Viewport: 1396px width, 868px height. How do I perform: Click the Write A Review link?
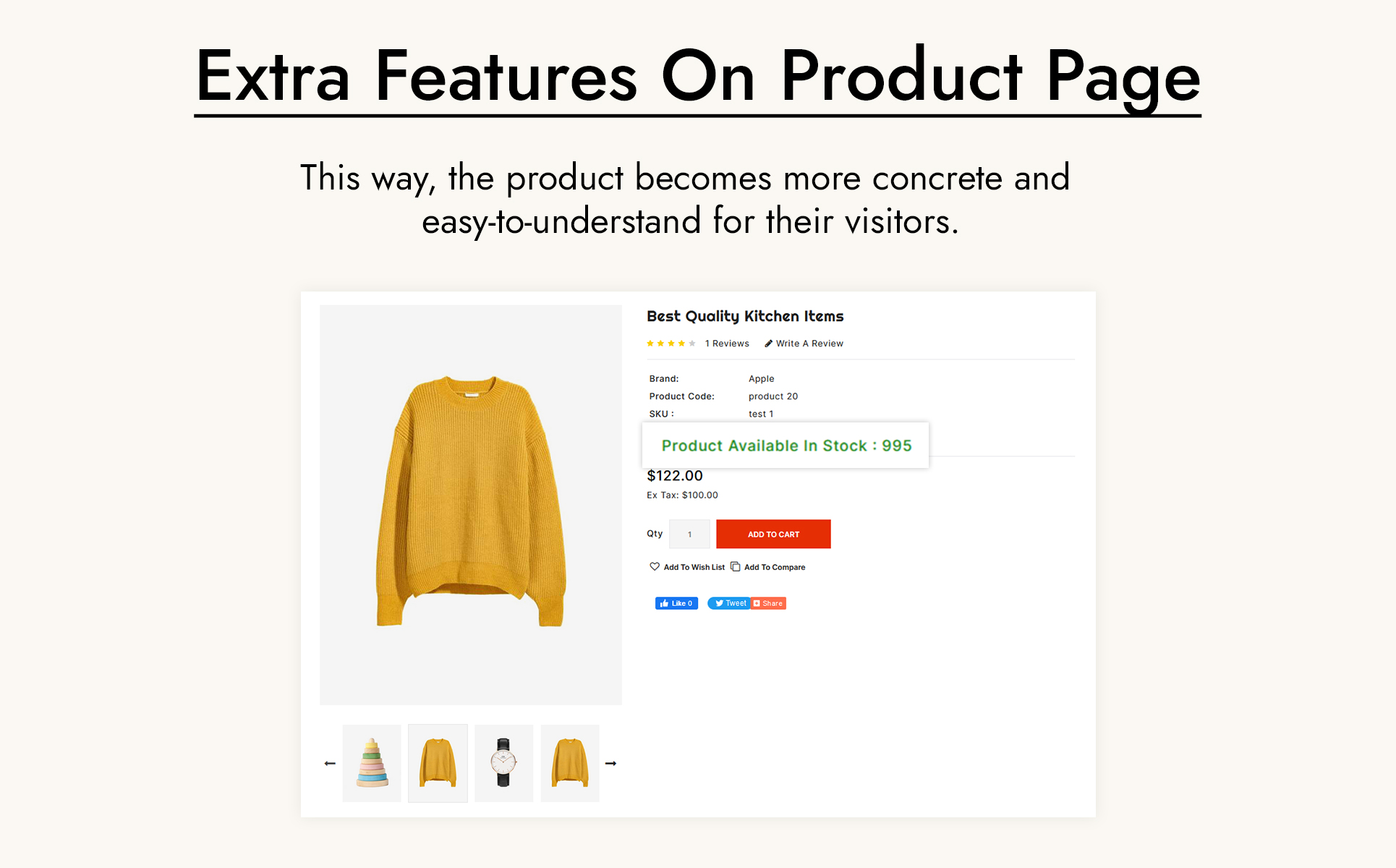[809, 344]
